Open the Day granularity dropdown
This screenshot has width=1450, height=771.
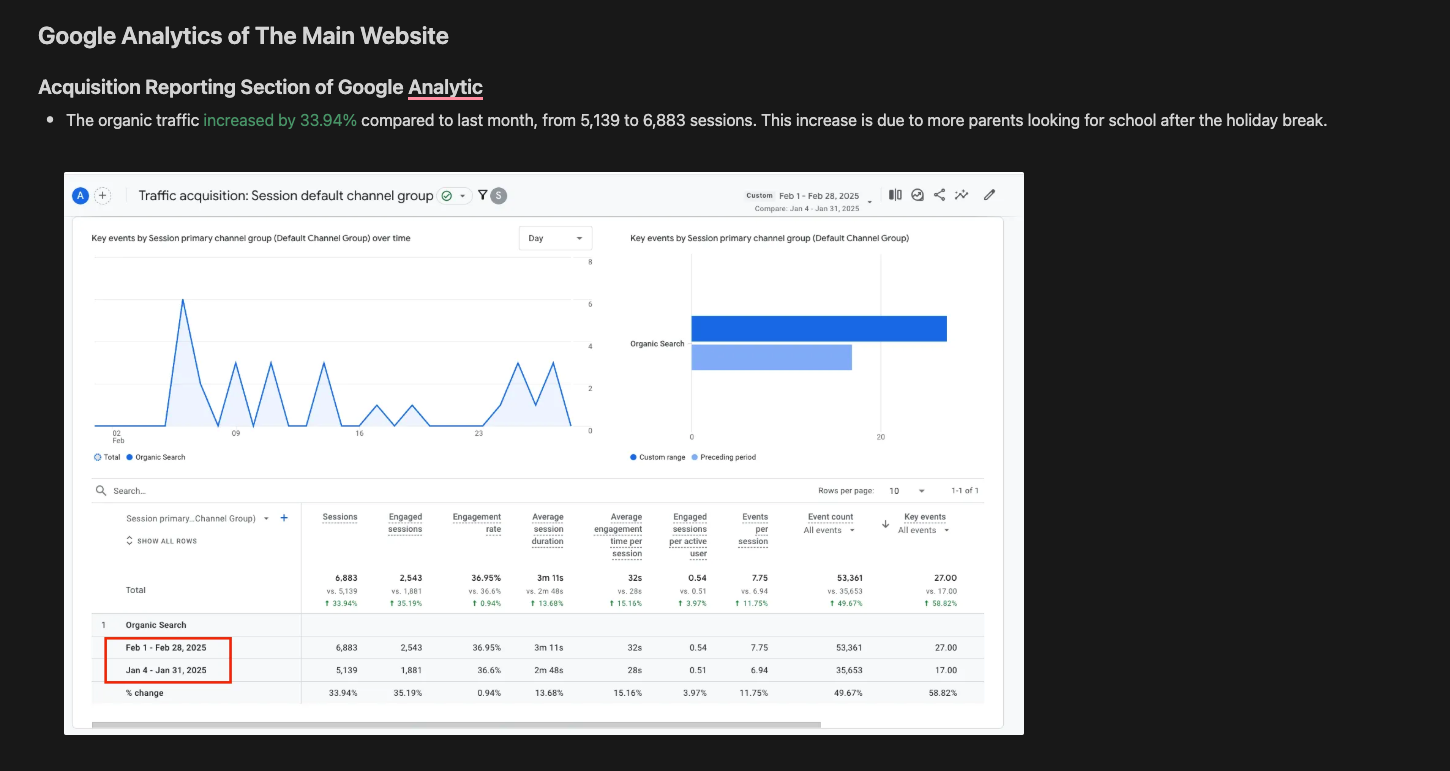(x=555, y=238)
